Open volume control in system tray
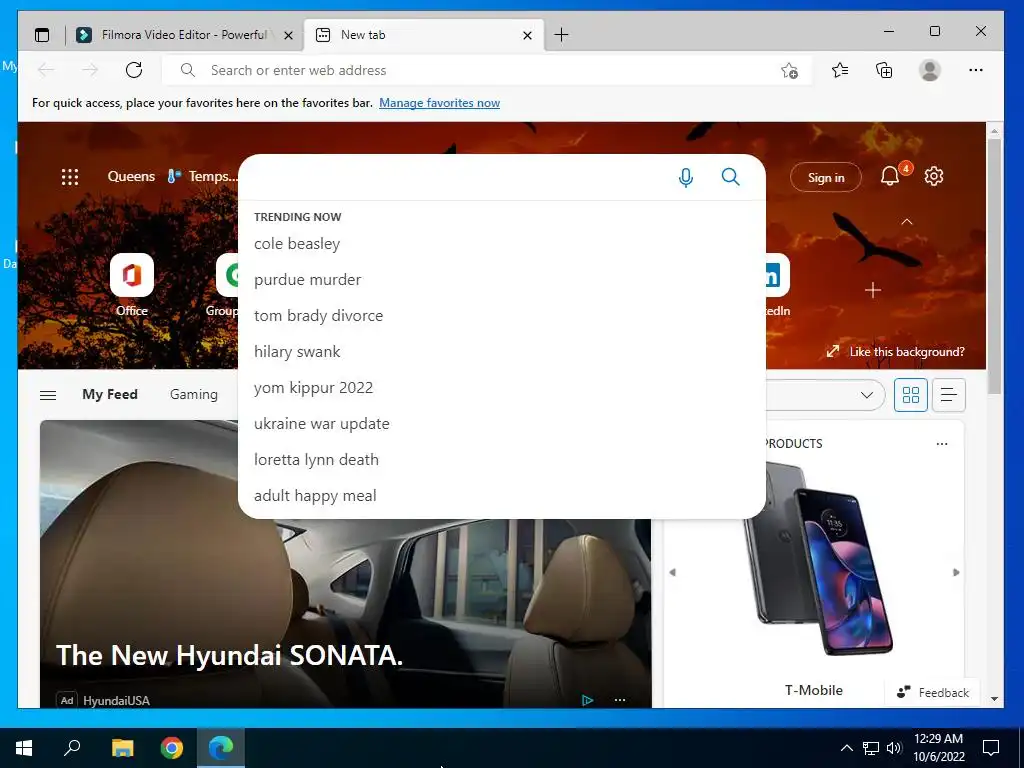This screenshot has width=1024, height=768. point(894,748)
